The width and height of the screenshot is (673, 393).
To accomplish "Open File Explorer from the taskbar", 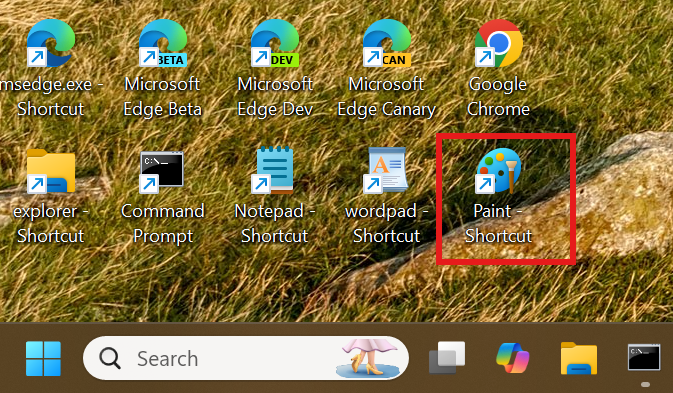I will click(x=579, y=358).
